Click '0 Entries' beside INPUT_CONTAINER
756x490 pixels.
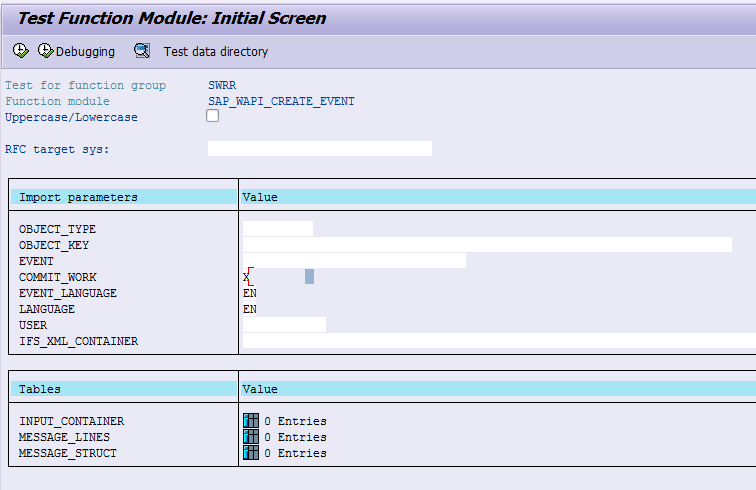[x=295, y=421]
